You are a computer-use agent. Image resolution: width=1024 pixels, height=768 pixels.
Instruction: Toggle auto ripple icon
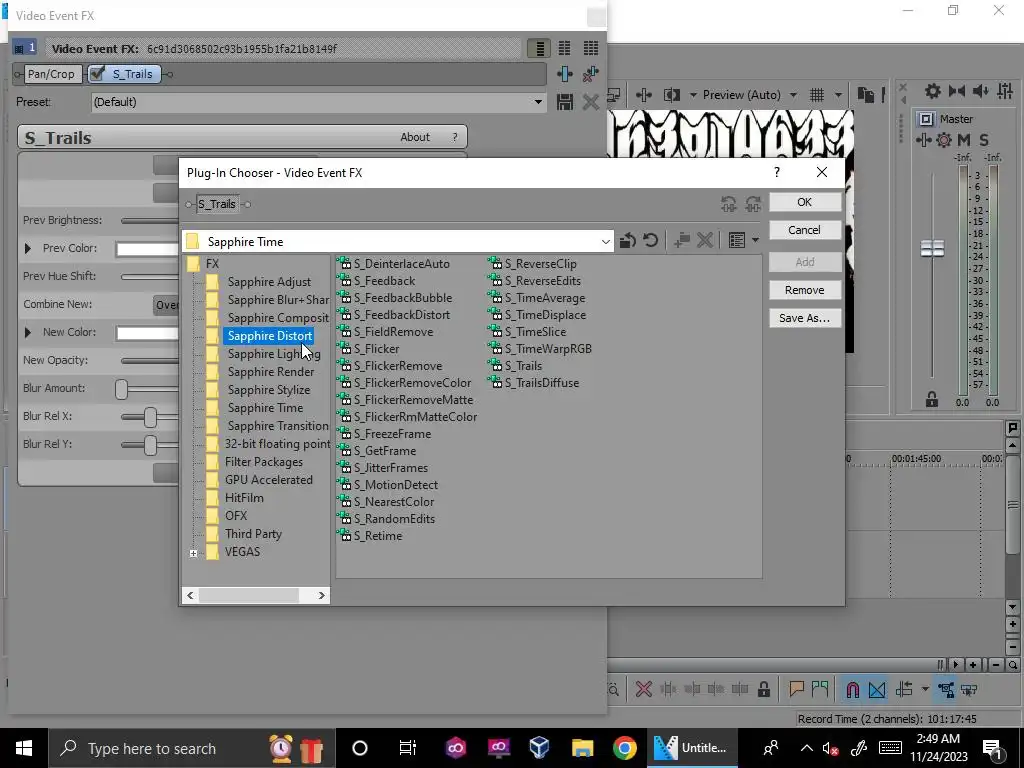coord(904,689)
